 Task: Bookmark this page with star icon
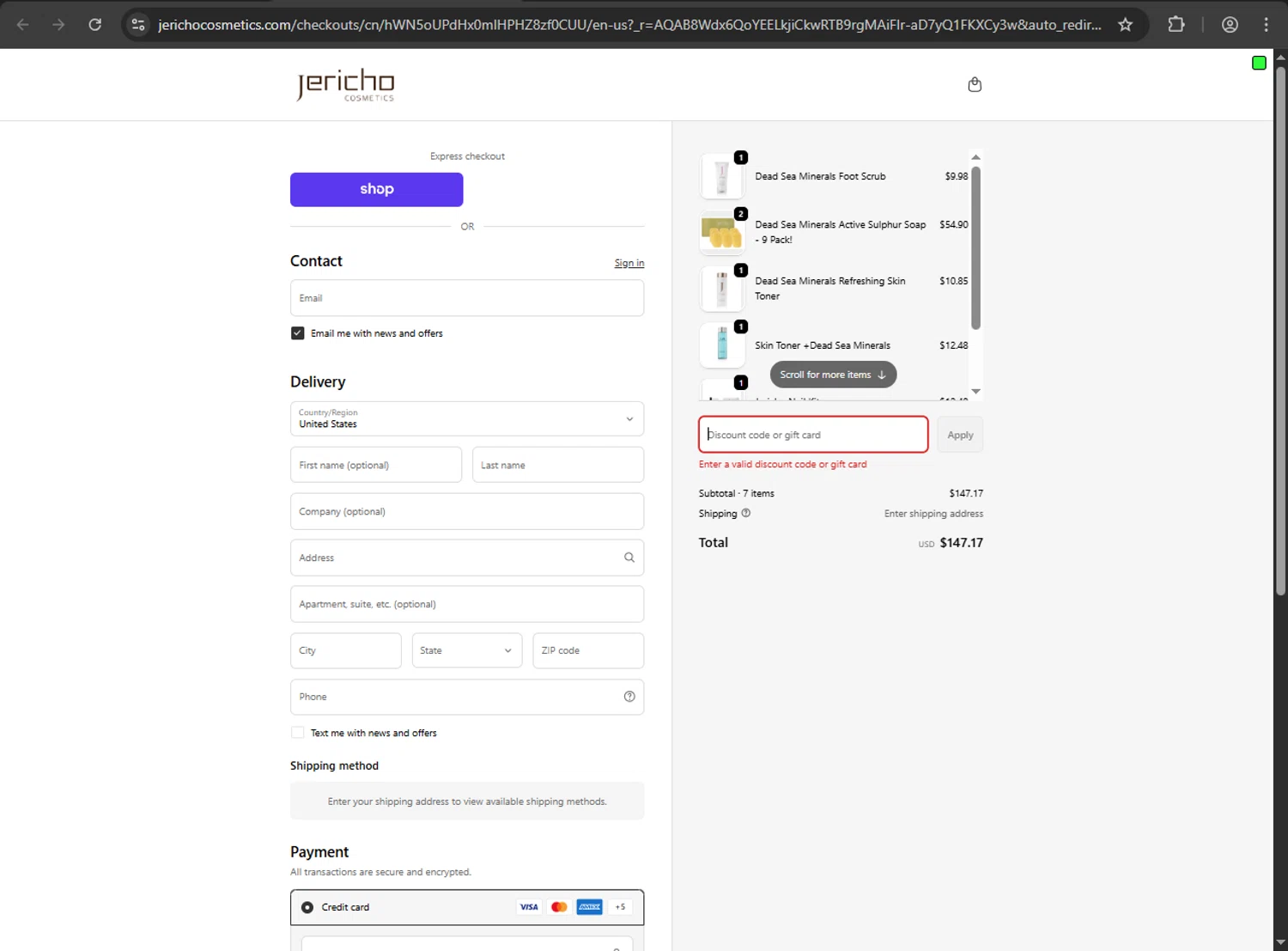pos(1125,25)
